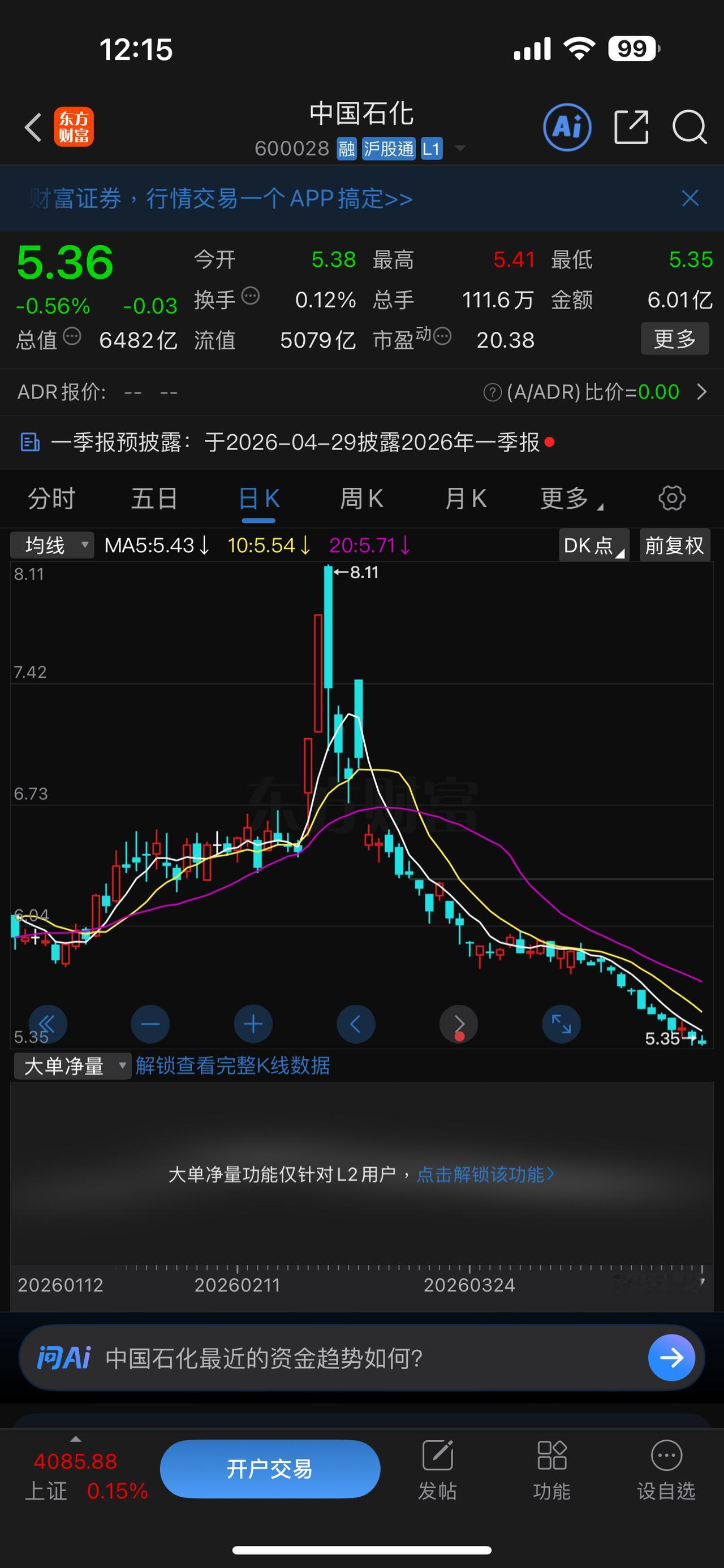The width and height of the screenshot is (724, 1568).
Task: Shift chart right with right arrow icon
Action: pos(459,1024)
